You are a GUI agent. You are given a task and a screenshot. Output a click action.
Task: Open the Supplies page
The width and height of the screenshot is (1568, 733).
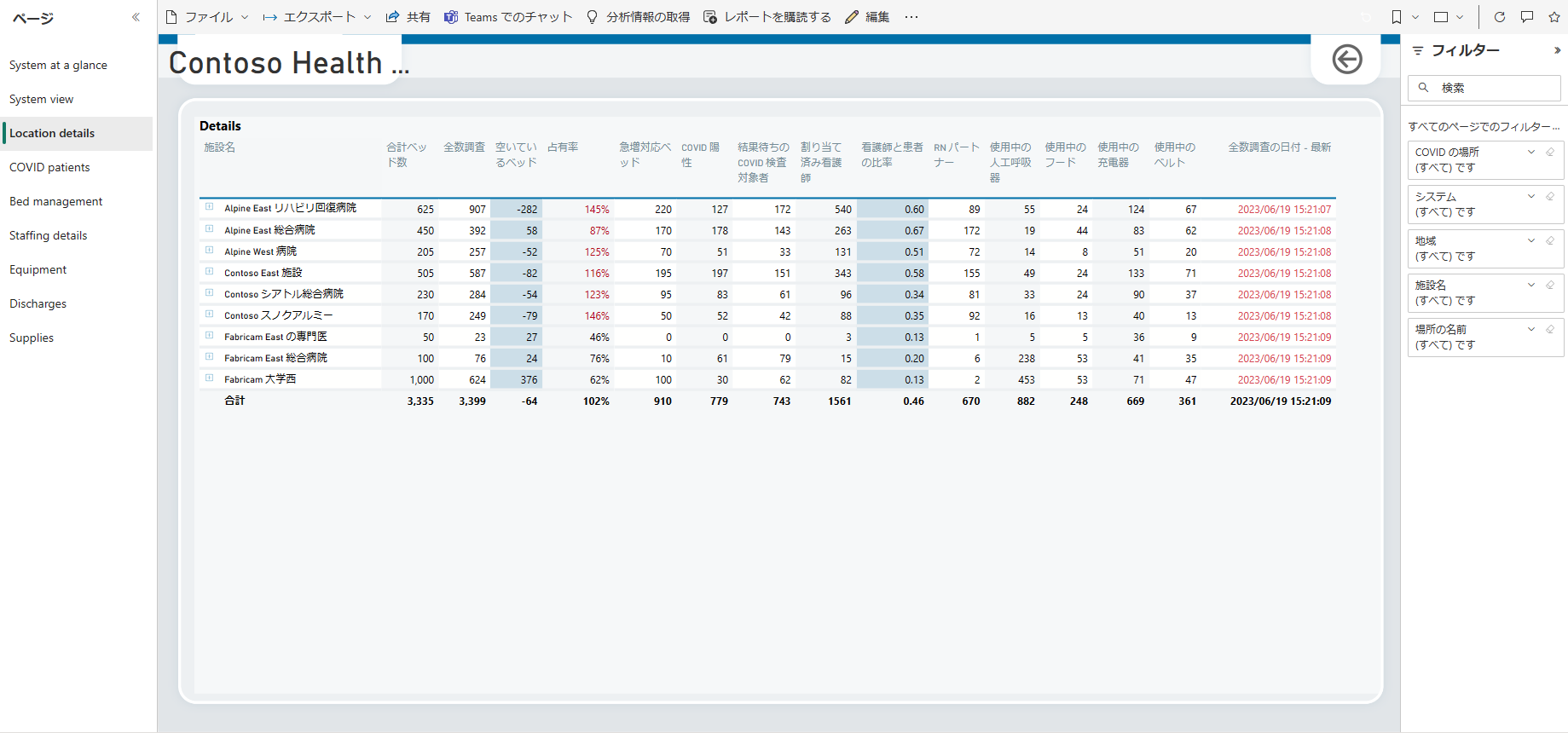click(78, 338)
